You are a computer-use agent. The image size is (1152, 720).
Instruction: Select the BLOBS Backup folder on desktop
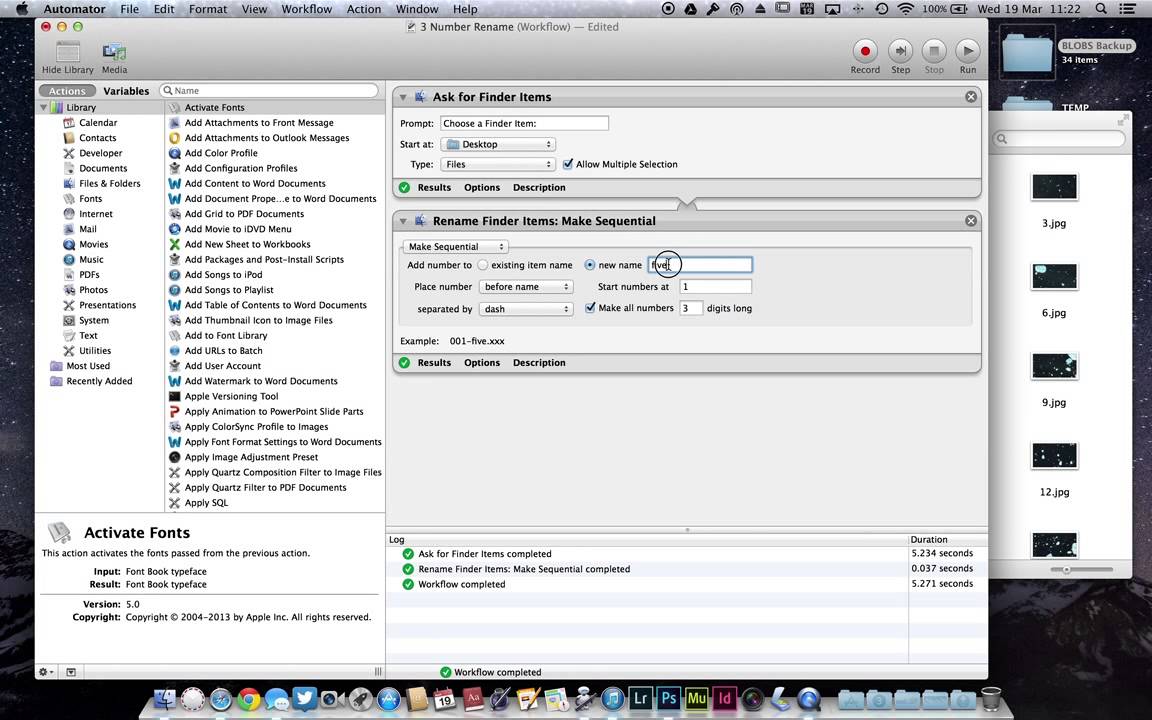(x=1028, y=51)
